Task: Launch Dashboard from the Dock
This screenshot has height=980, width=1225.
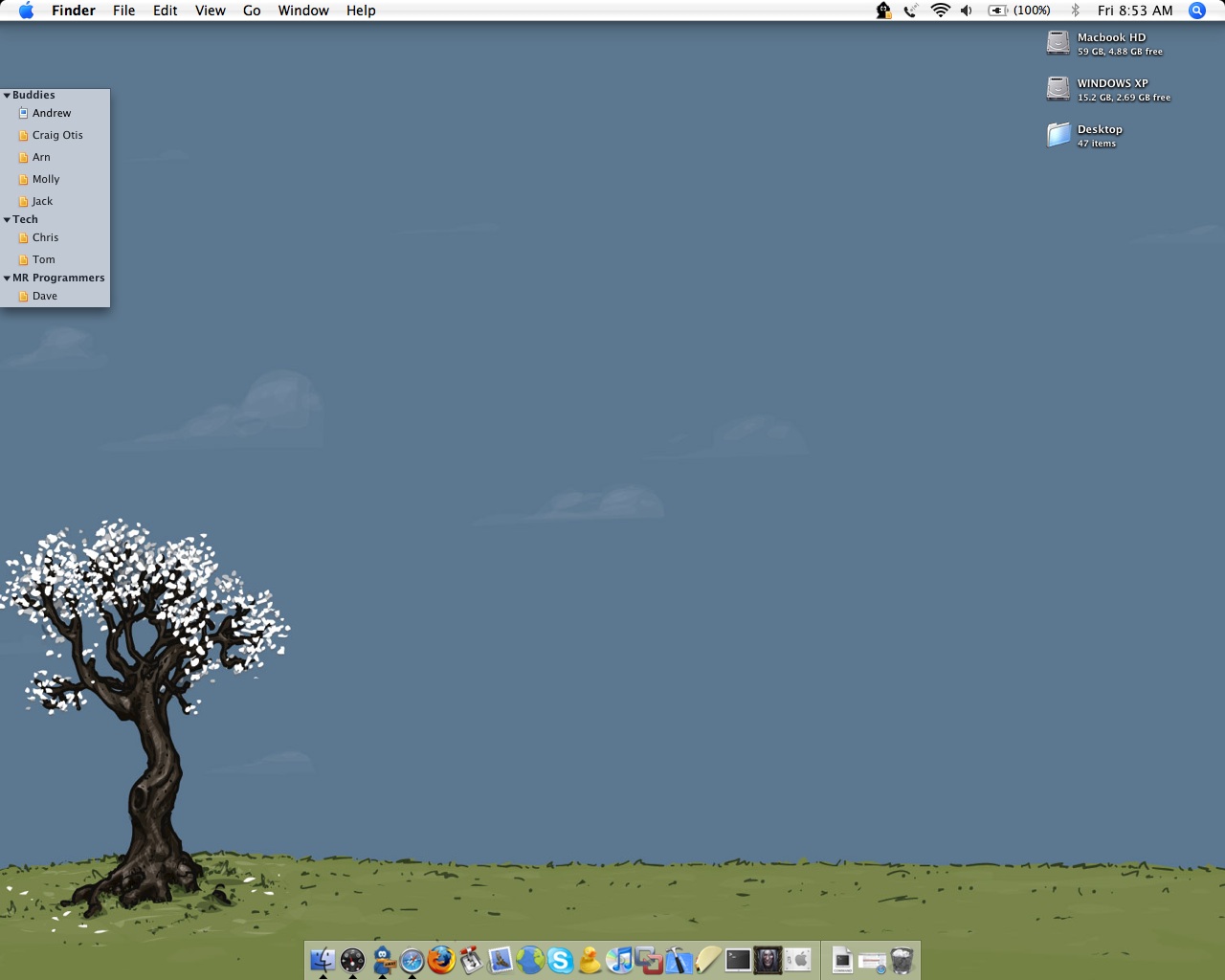Action: (352, 959)
